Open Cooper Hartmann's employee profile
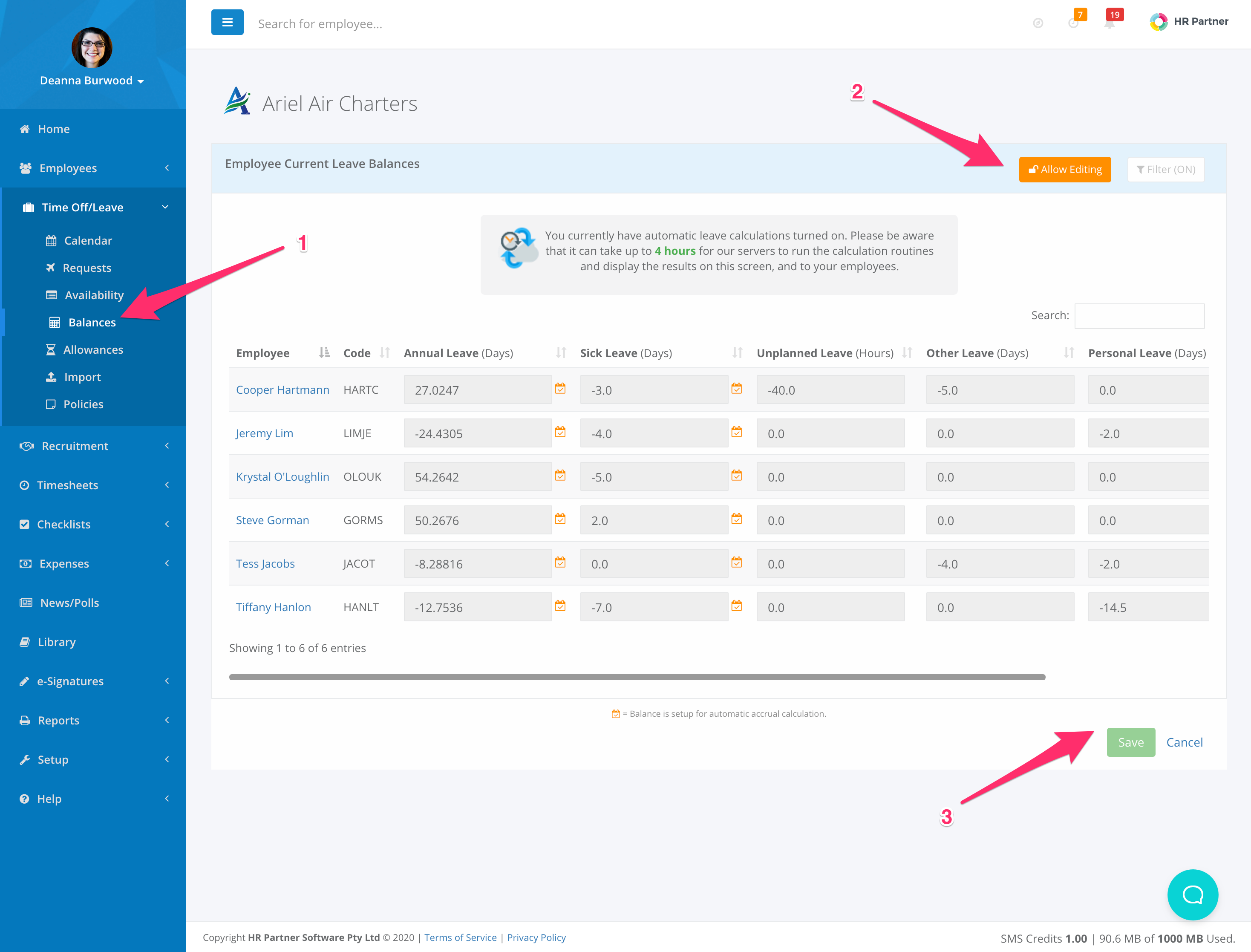 coord(282,390)
